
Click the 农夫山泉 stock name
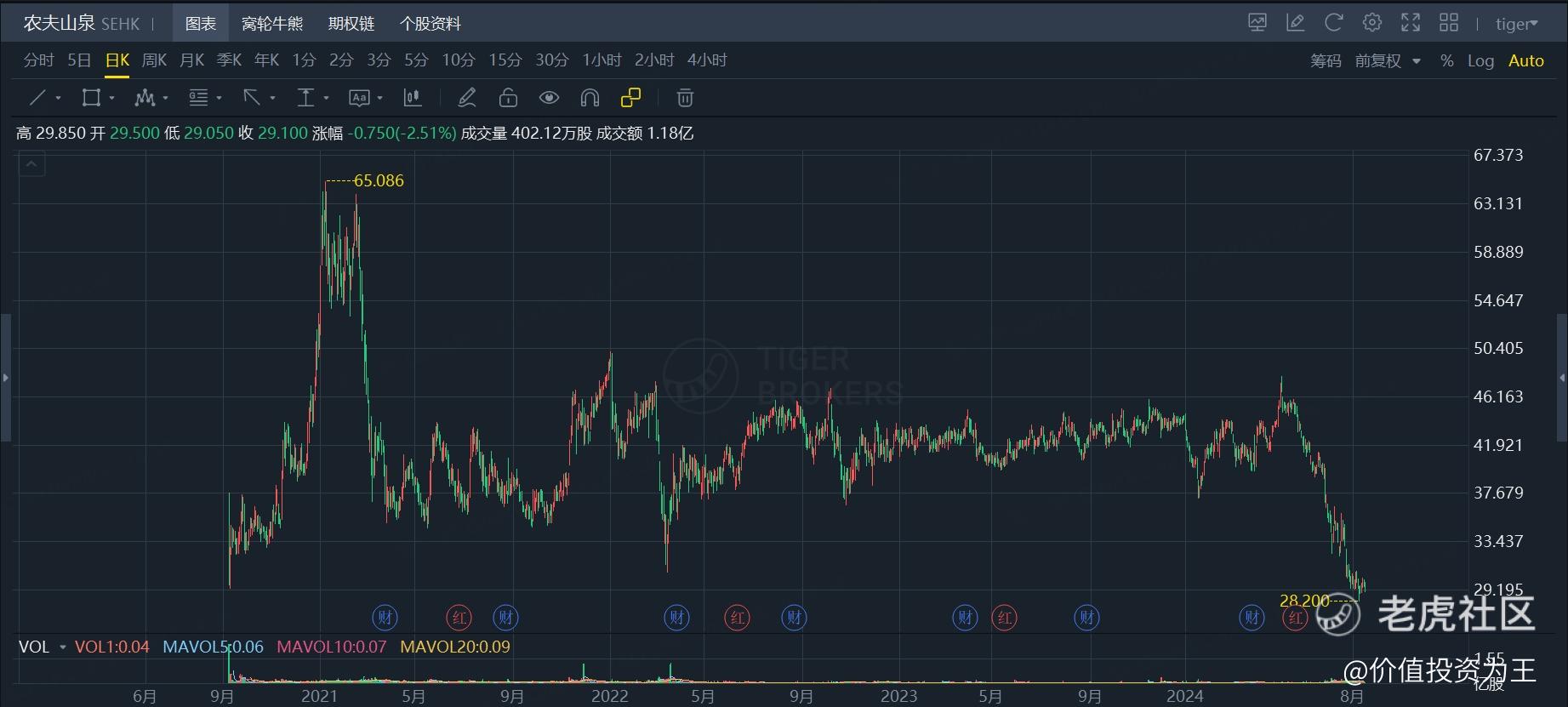click(x=59, y=23)
